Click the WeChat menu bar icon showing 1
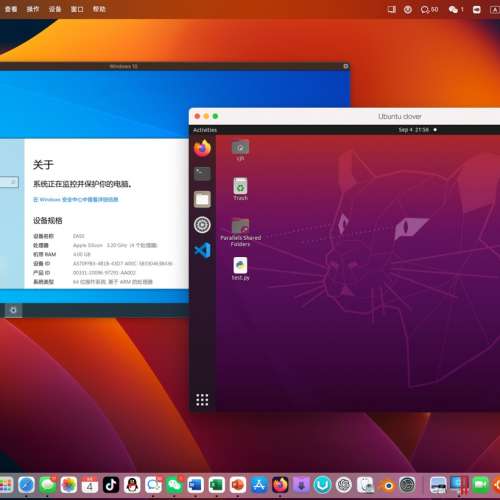The width and height of the screenshot is (500, 500). tap(456, 10)
